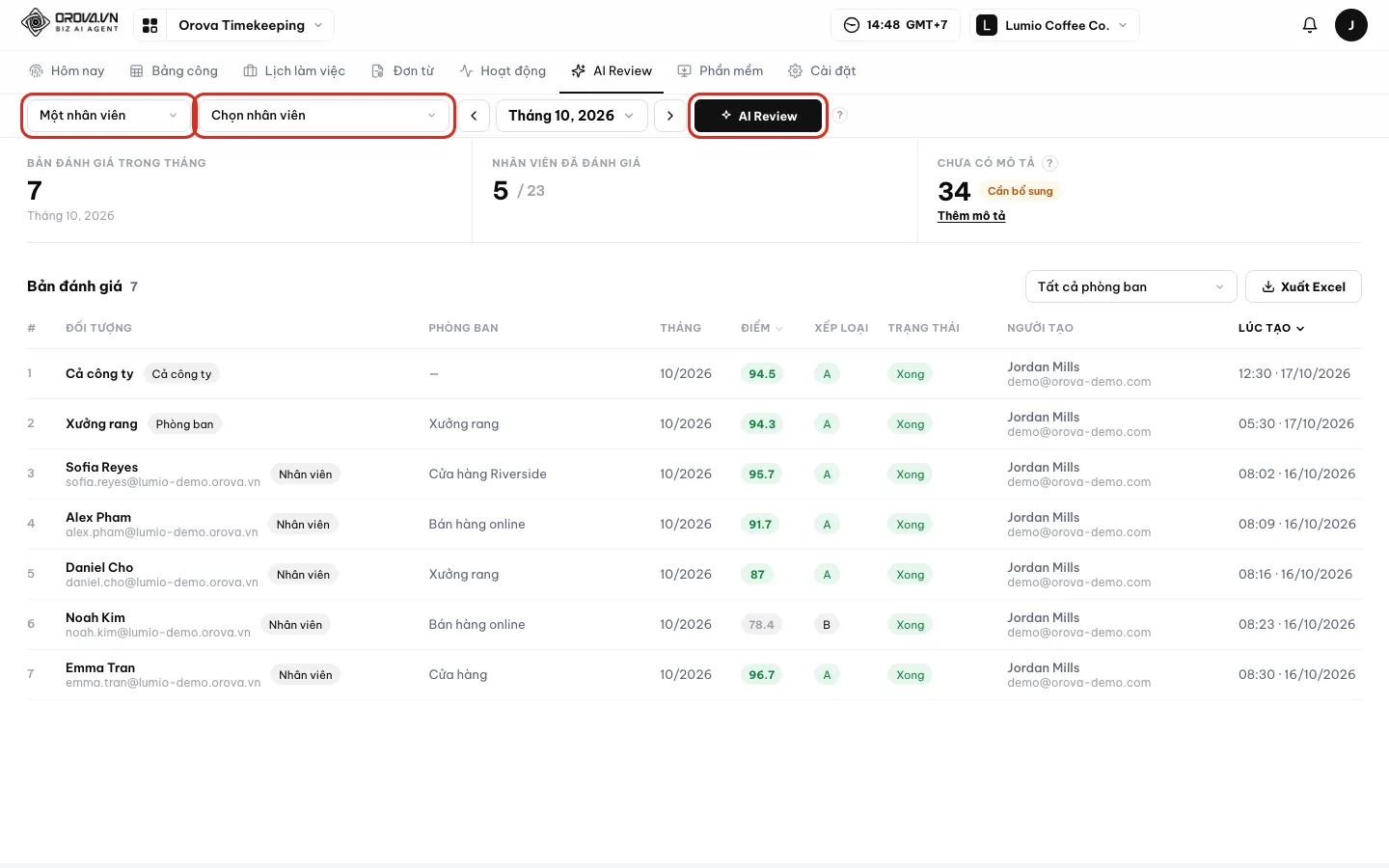
Task: Follow the Thêm mô tả link
Action: click(x=971, y=216)
